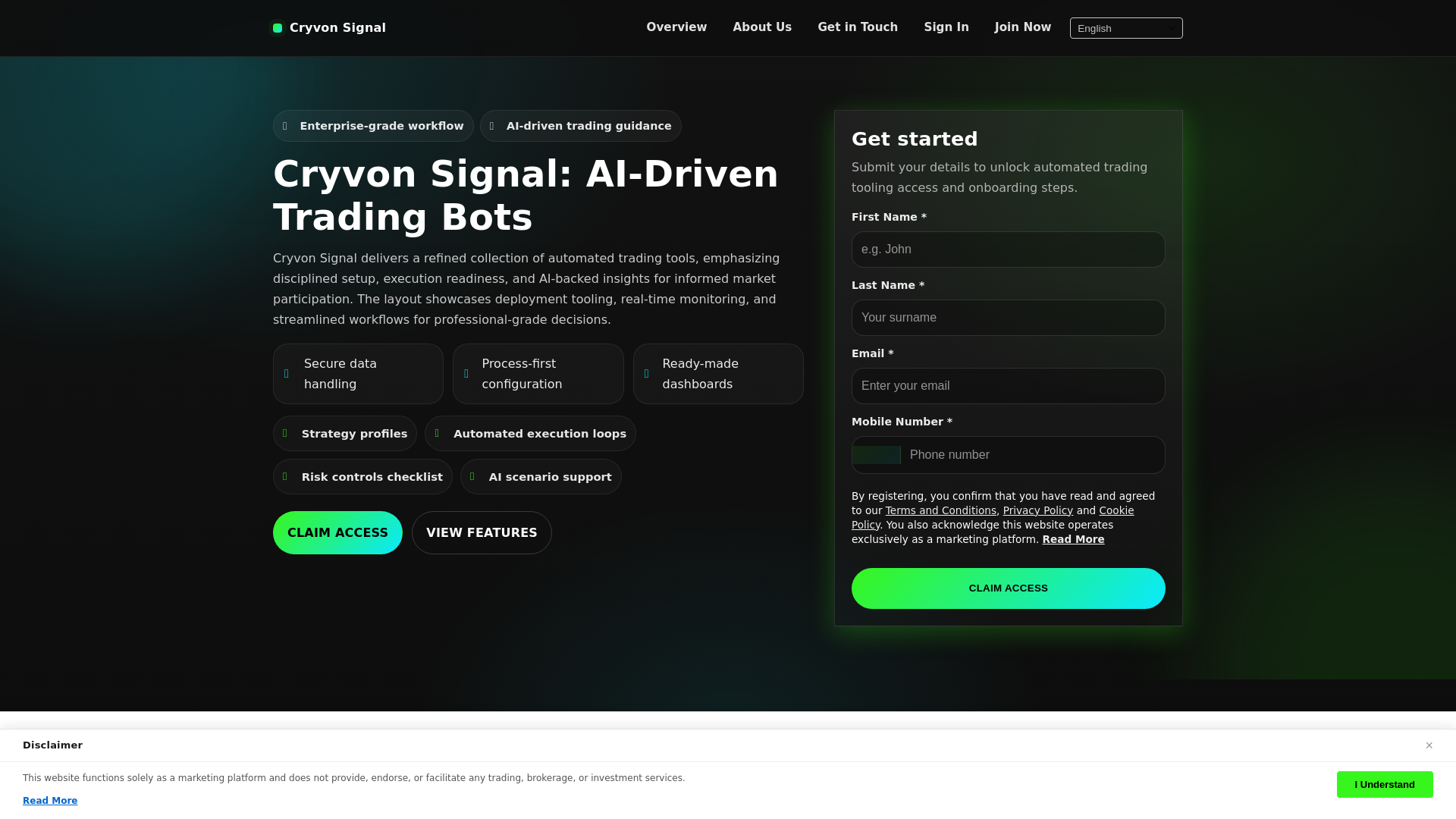Viewport: 1456px width, 819px height.
Task: Focus the First Name input field
Action: point(1009,249)
